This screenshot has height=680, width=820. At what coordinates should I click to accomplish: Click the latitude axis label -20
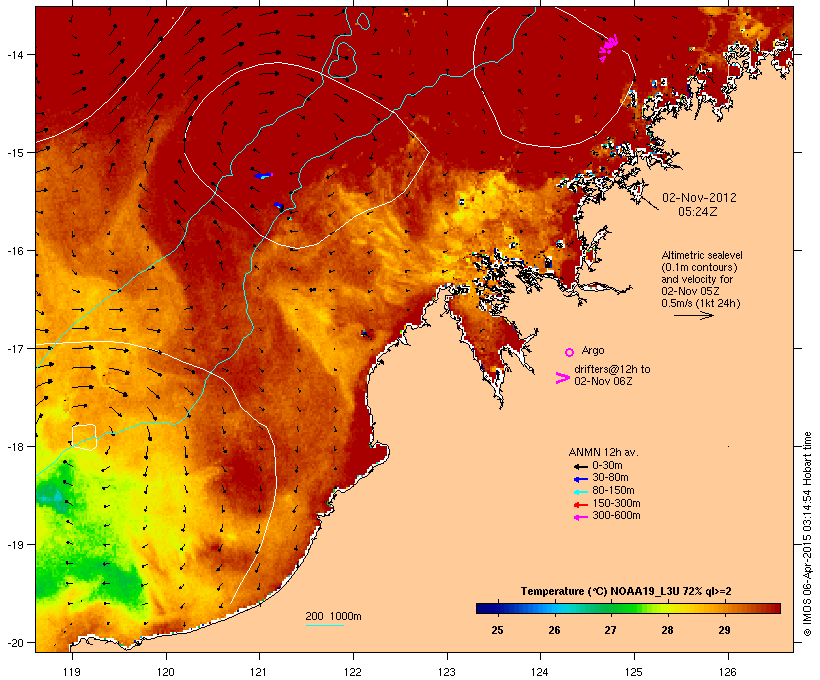tap(15, 643)
